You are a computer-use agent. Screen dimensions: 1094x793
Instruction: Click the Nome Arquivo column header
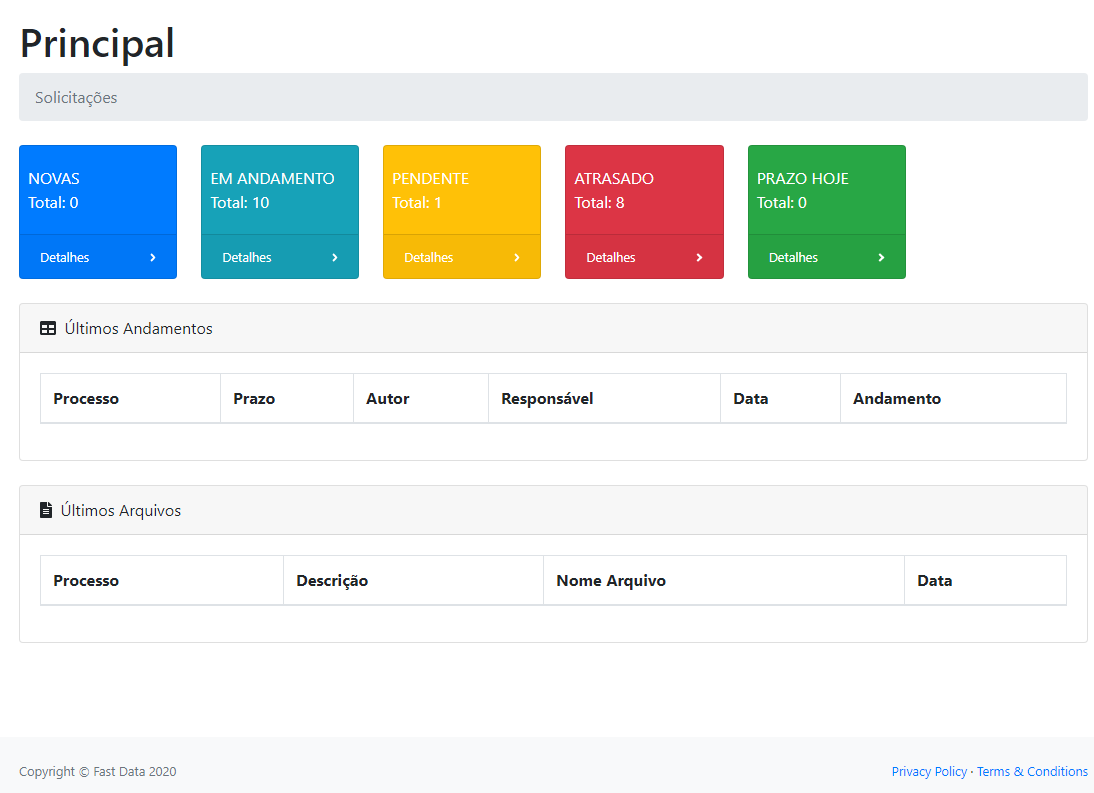coord(611,580)
